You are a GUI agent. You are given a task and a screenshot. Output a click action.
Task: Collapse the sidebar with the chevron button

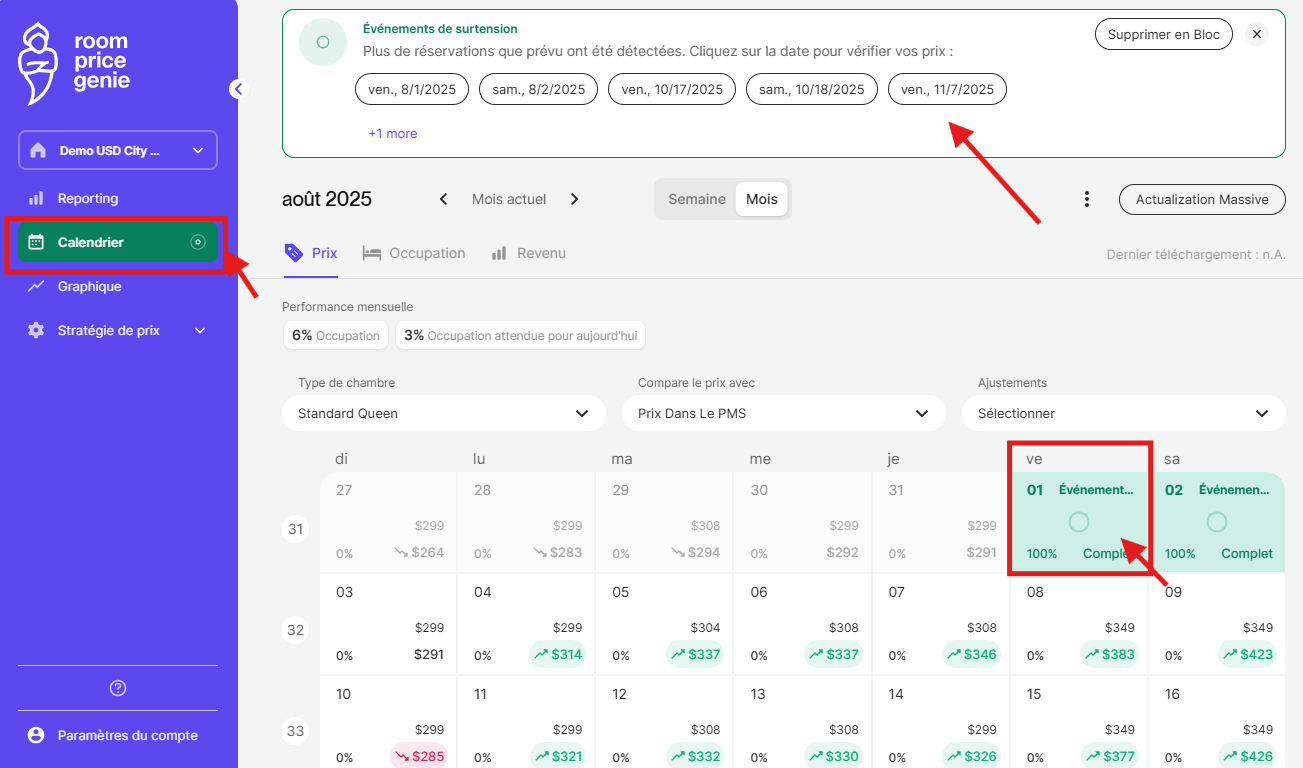pyautogui.click(x=237, y=89)
